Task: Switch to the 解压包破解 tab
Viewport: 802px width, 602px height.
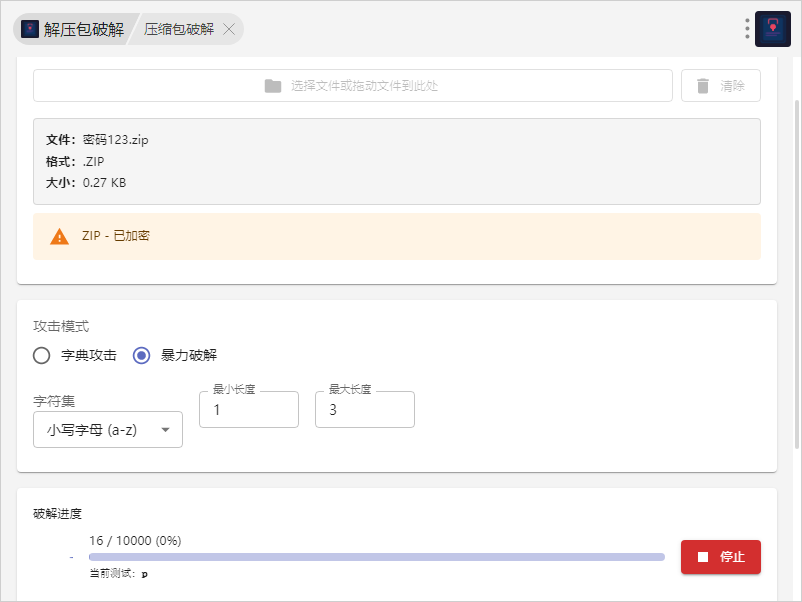Action: click(83, 29)
